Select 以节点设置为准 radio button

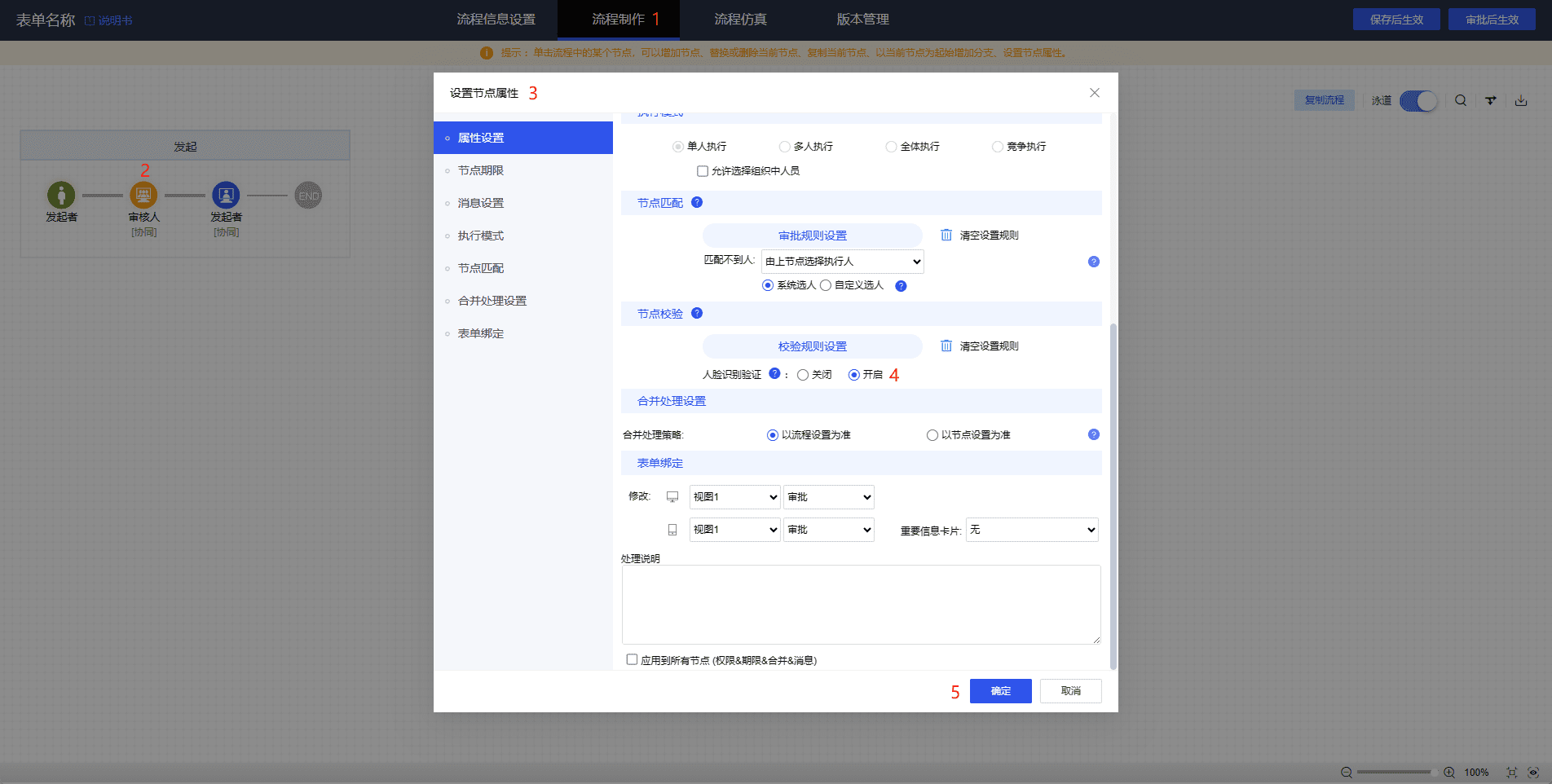pos(933,435)
